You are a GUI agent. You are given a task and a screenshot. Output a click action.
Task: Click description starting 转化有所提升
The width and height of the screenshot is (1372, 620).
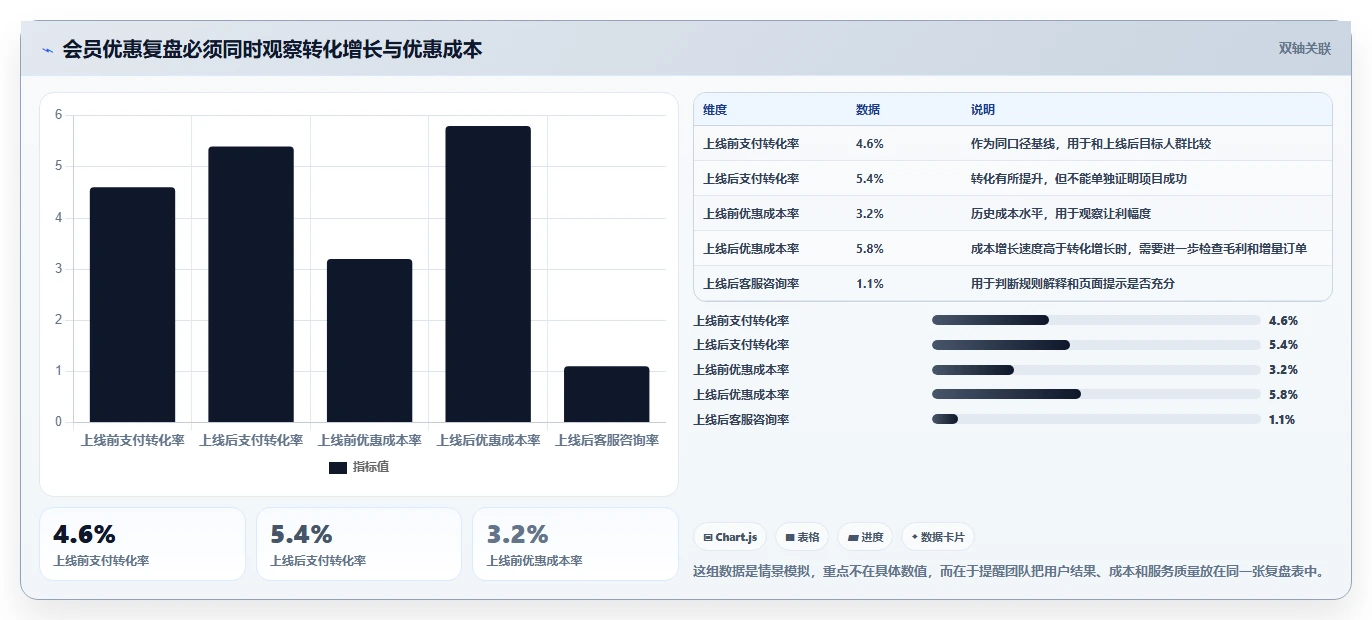click(x=1079, y=178)
